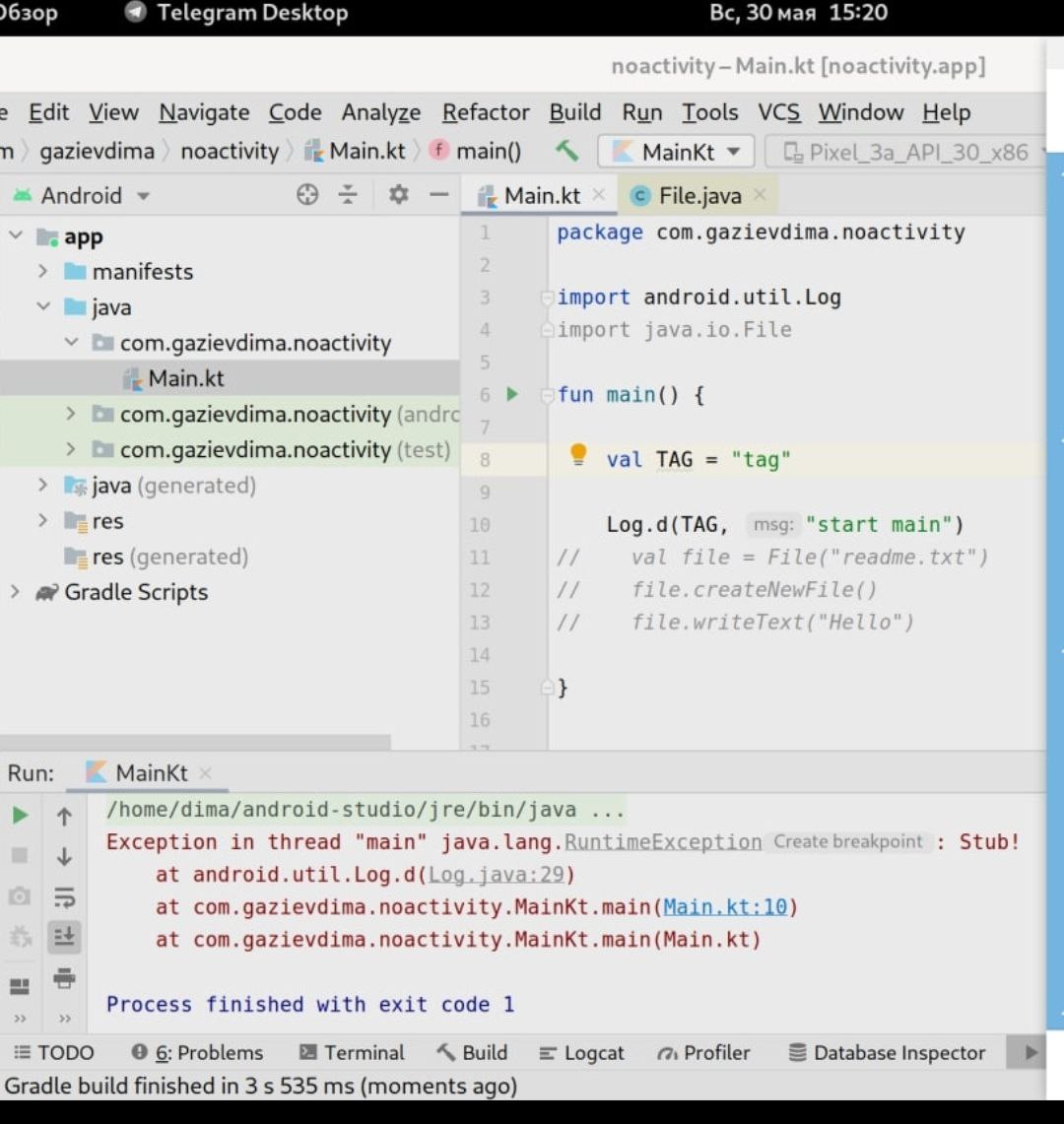Expand the manifests folder
1064x1124 pixels.
(x=42, y=271)
